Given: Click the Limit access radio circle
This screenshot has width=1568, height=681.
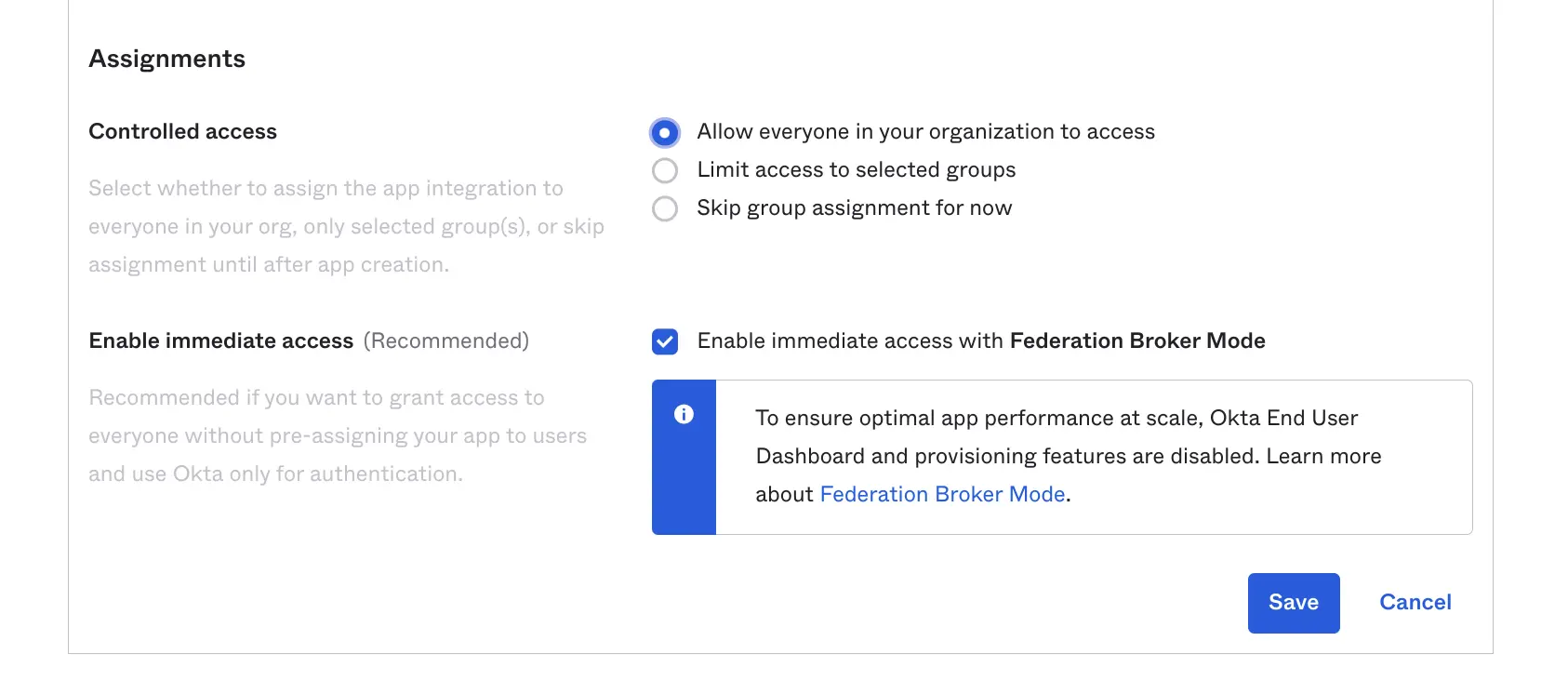Looking at the screenshot, I should click(x=664, y=170).
